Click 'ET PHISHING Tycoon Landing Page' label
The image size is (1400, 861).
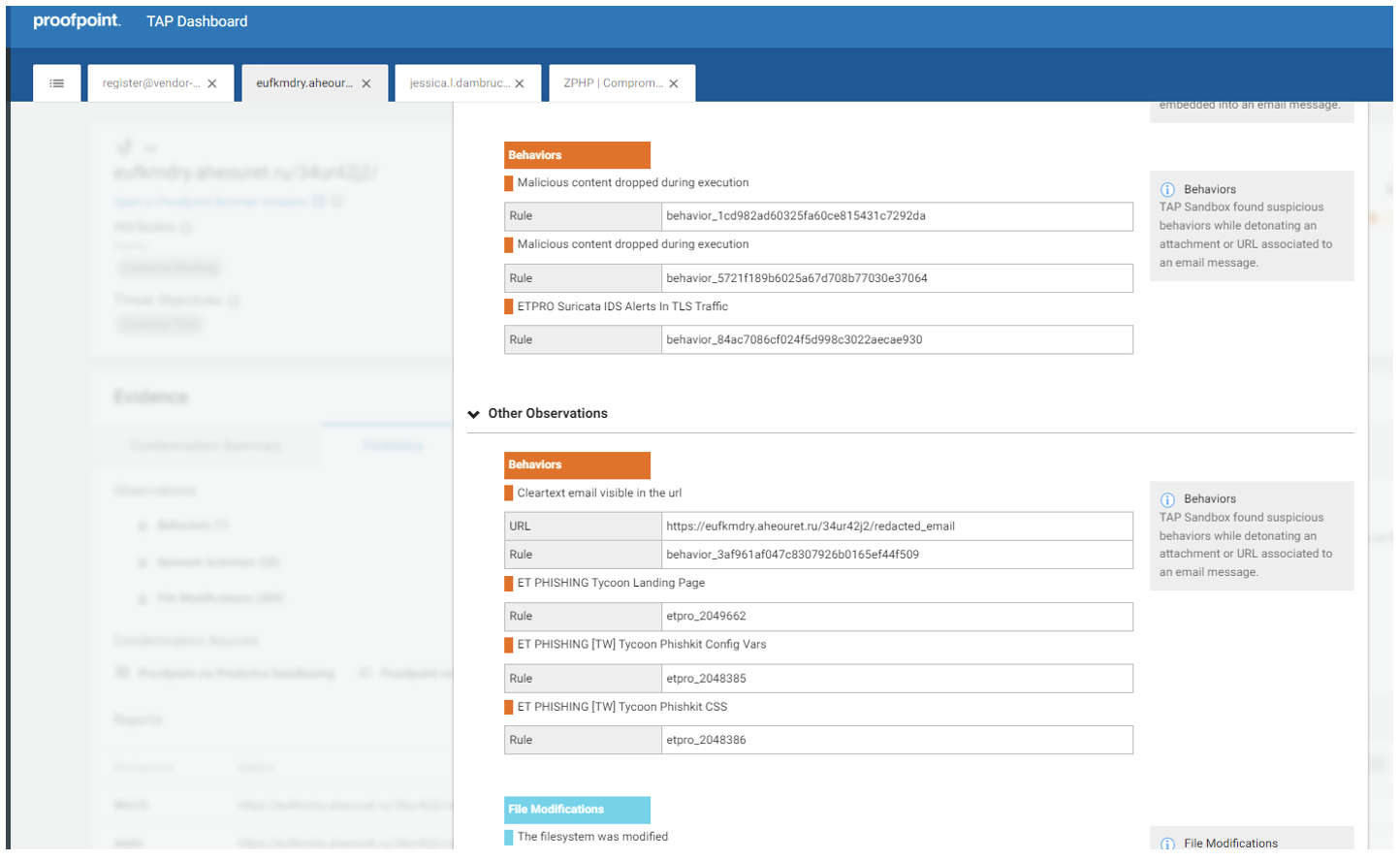611,583
